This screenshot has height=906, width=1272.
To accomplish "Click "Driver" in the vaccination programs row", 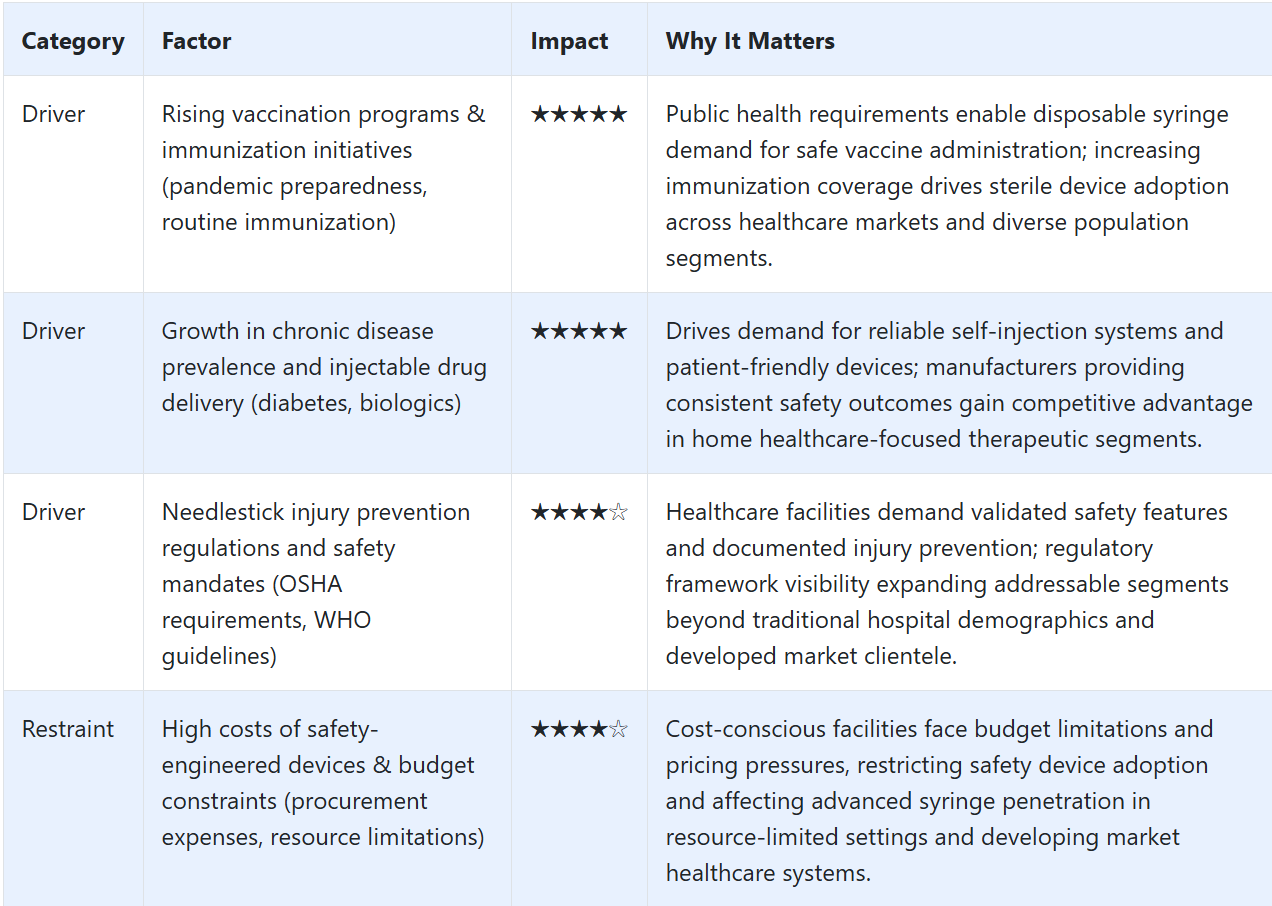I will pyautogui.click(x=54, y=114).
